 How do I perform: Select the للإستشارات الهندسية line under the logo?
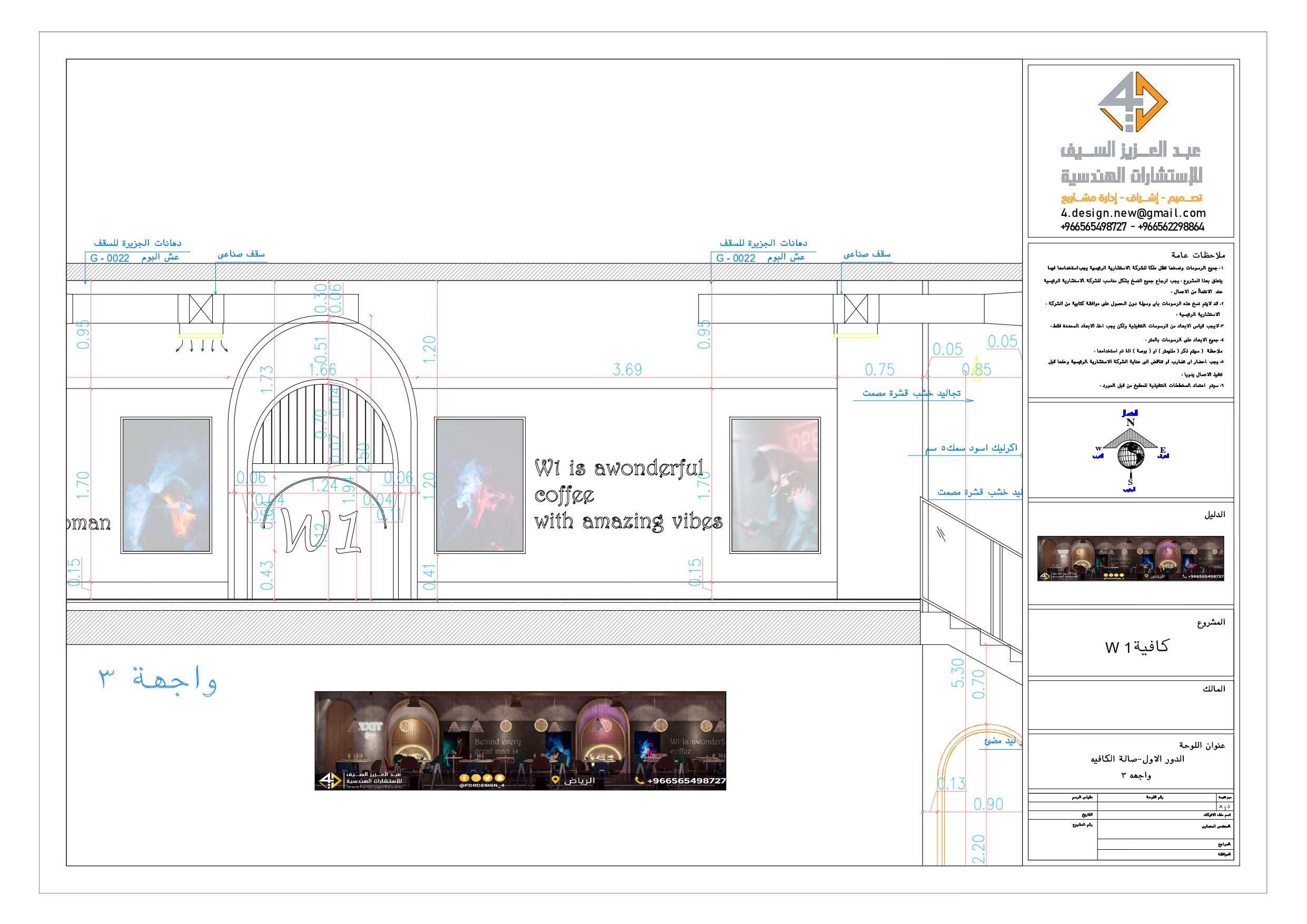(x=1132, y=175)
